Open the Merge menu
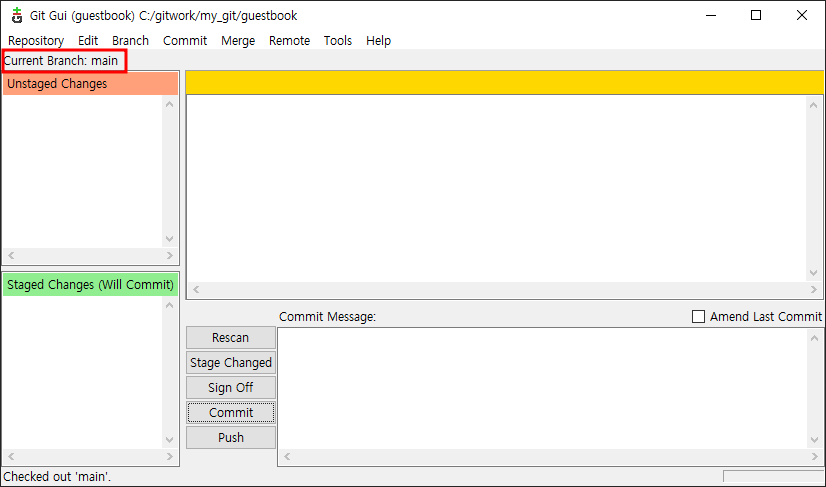The height and width of the screenshot is (487, 826). [x=238, y=41]
